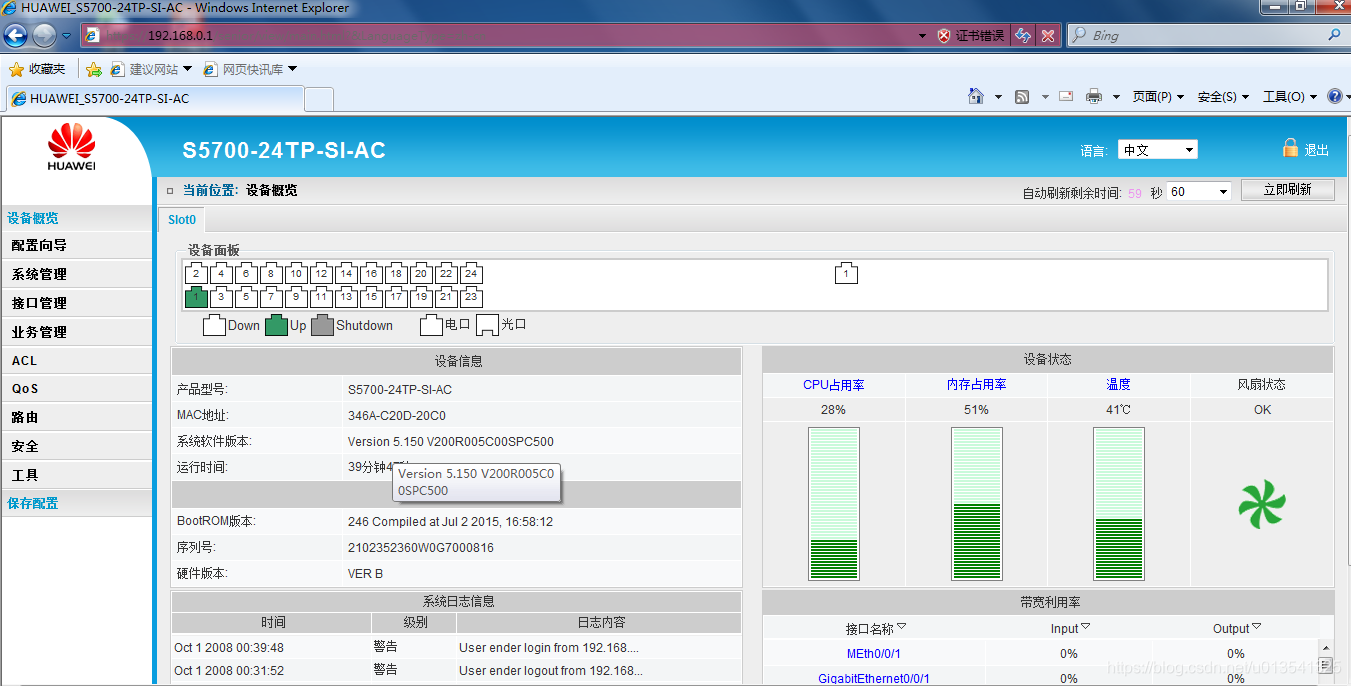Select port 3 on the device panel
1351x686 pixels.
tap(221, 297)
